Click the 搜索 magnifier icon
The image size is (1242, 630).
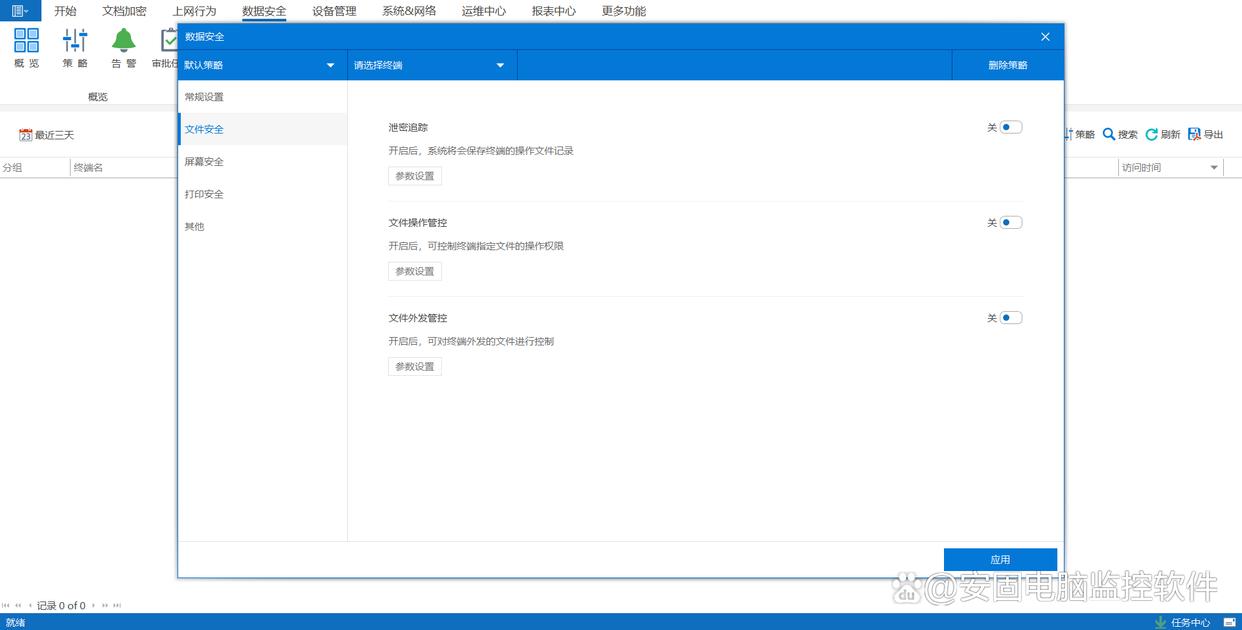(1109, 134)
